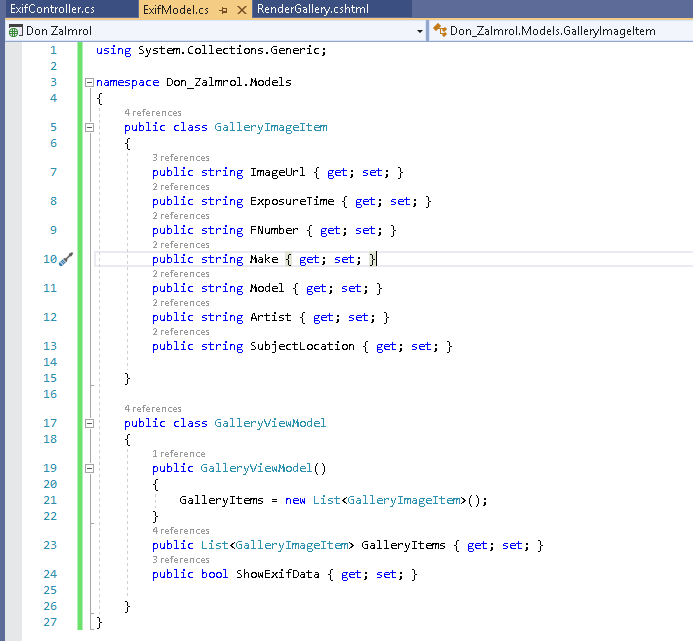Viewport: 693px width, 641px height.
Task: Pin the ExifModel.cs tab
Action: [x=223, y=10]
